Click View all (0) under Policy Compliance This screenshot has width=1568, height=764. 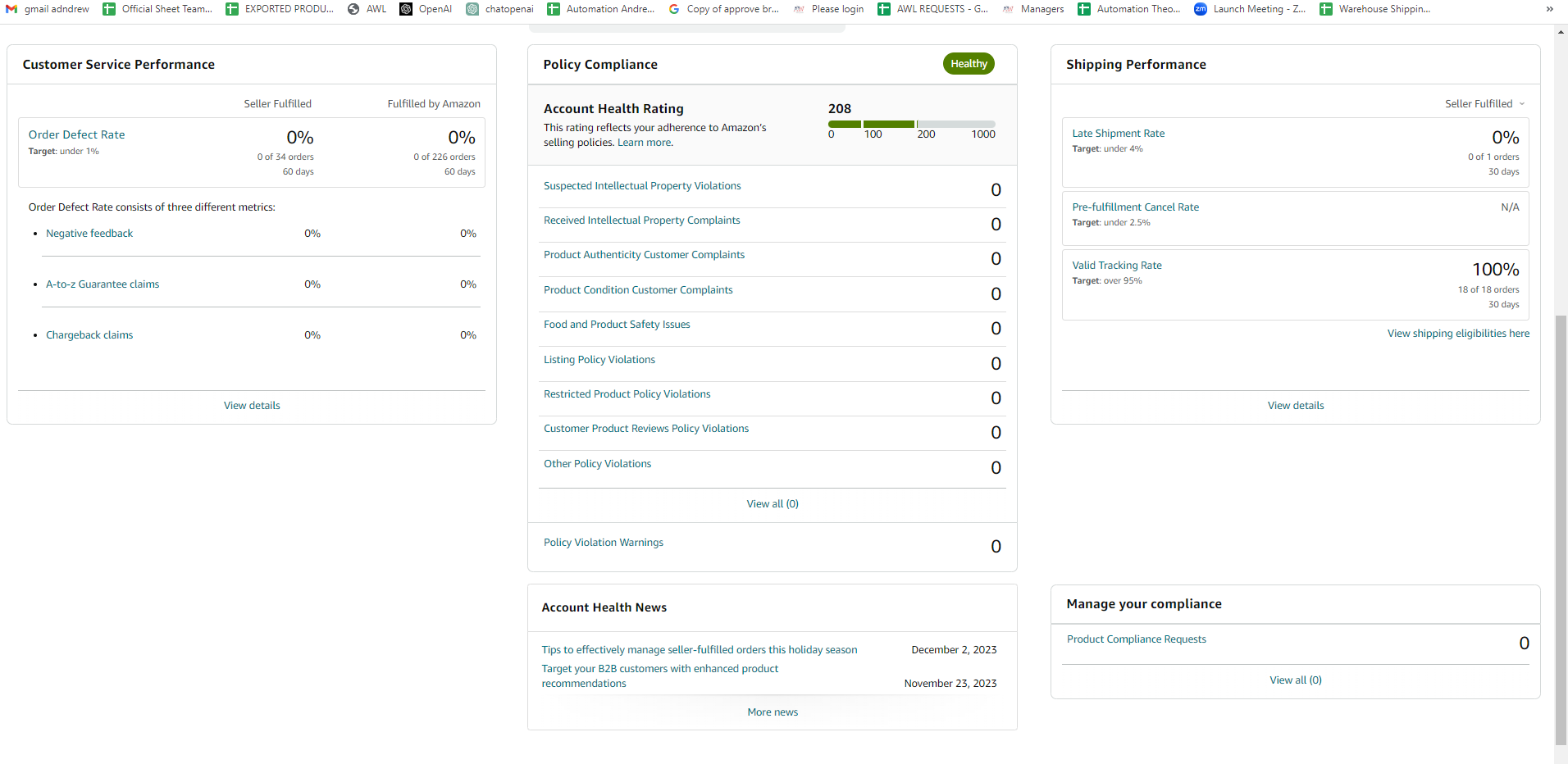[773, 504]
